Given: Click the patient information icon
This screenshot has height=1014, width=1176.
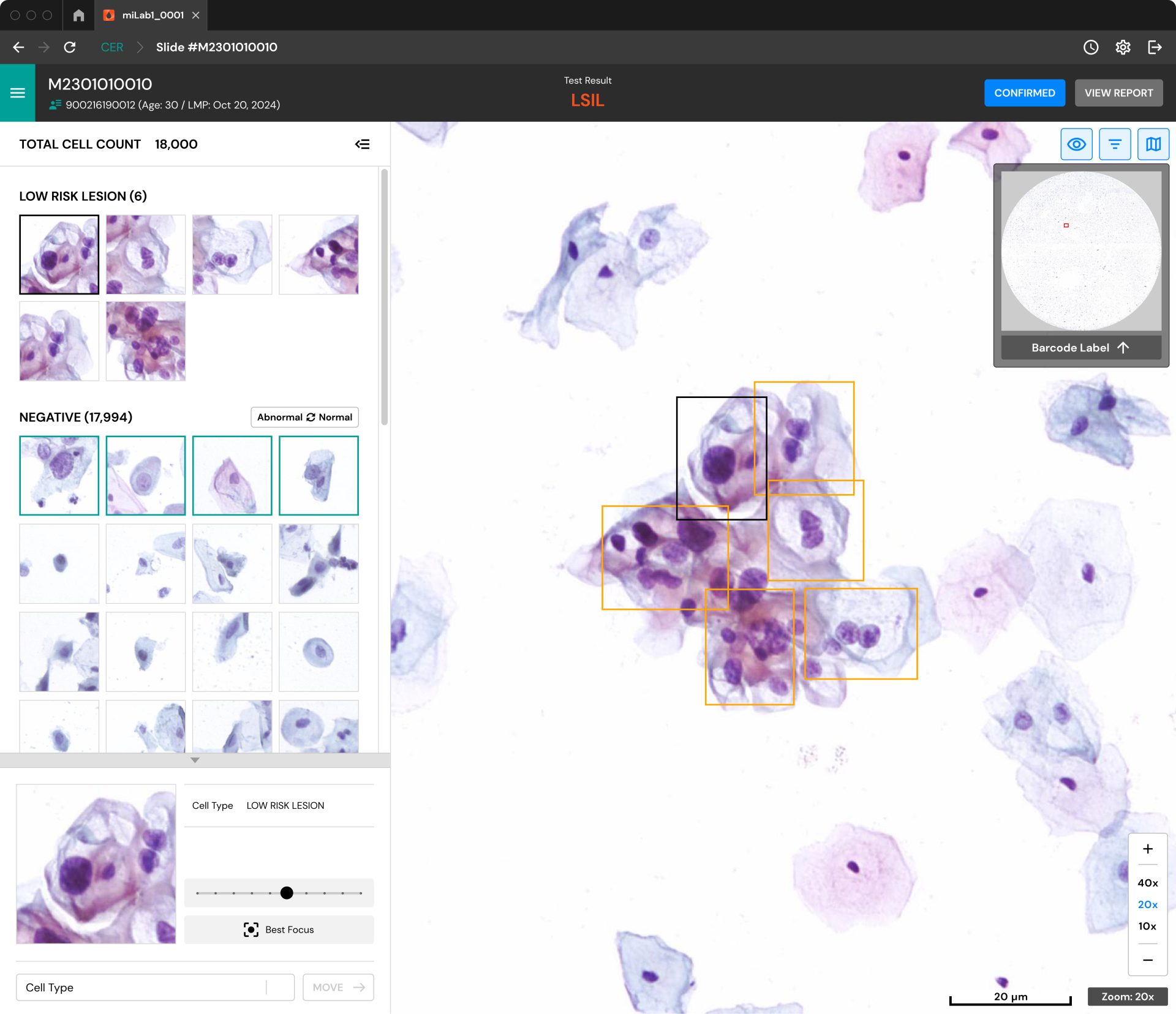Looking at the screenshot, I should (53, 105).
